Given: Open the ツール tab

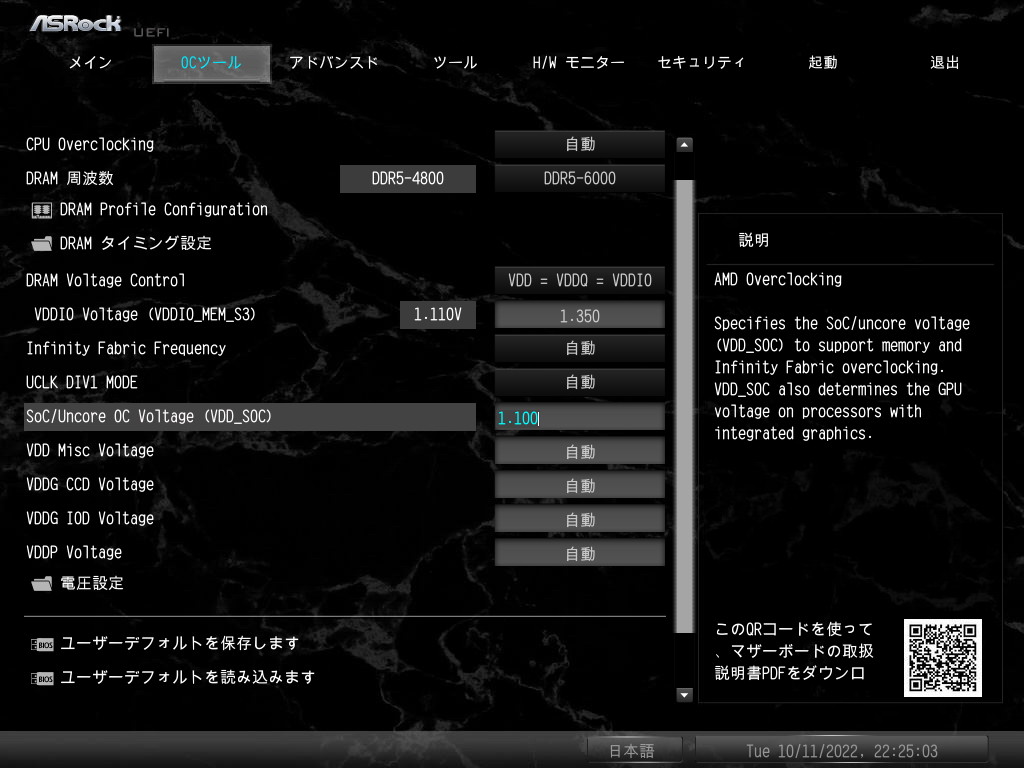Looking at the screenshot, I should pos(455,63).
